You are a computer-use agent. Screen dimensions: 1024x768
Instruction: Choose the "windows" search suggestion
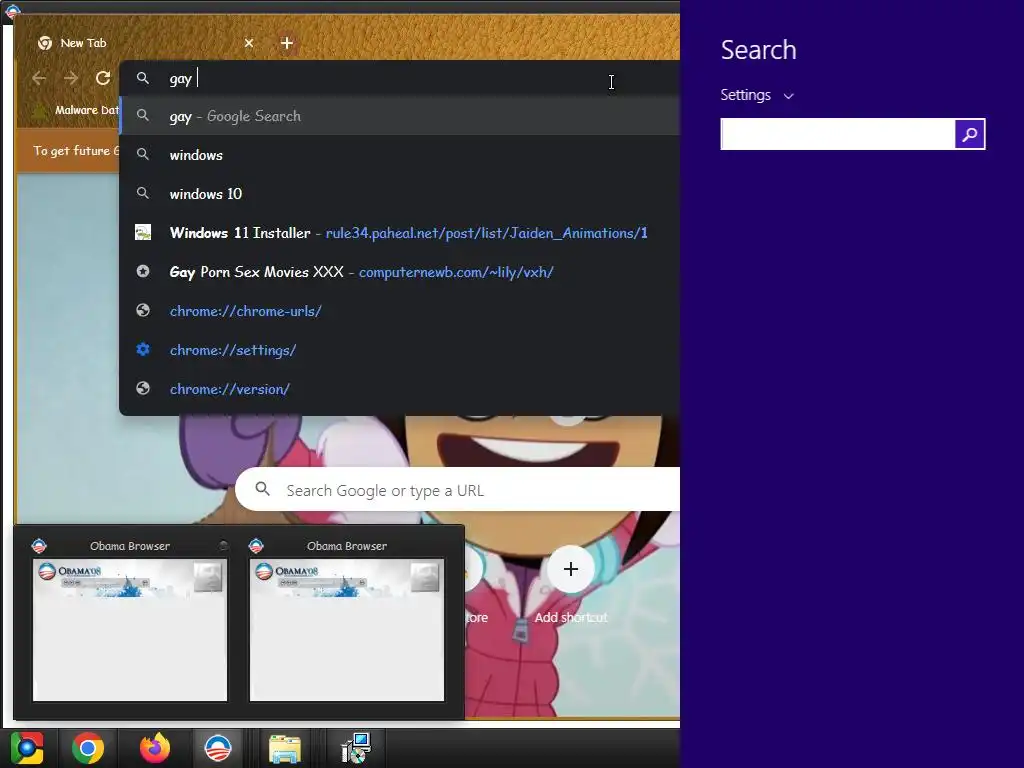tap(400, 155)
